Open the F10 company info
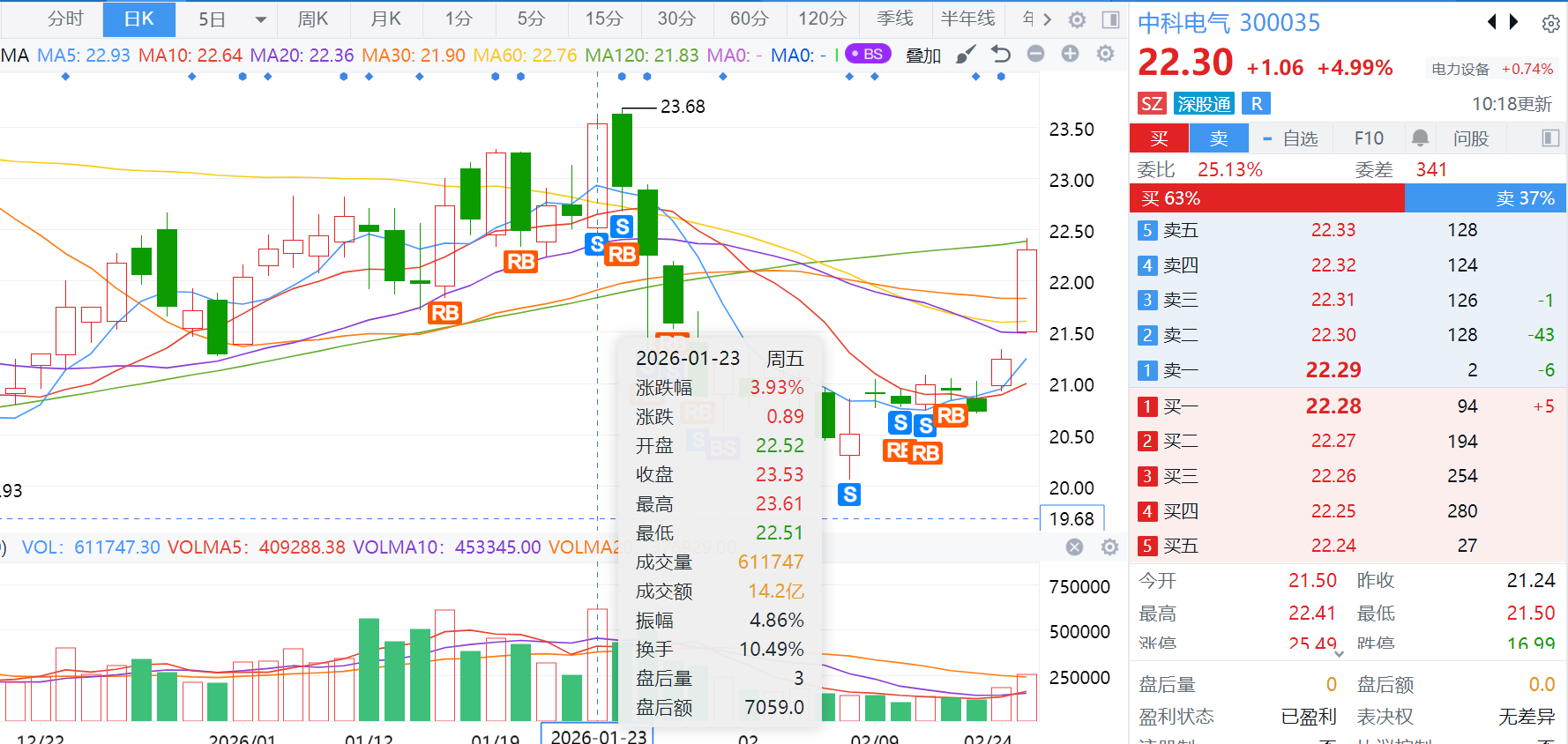 (x=1369, y=138)
